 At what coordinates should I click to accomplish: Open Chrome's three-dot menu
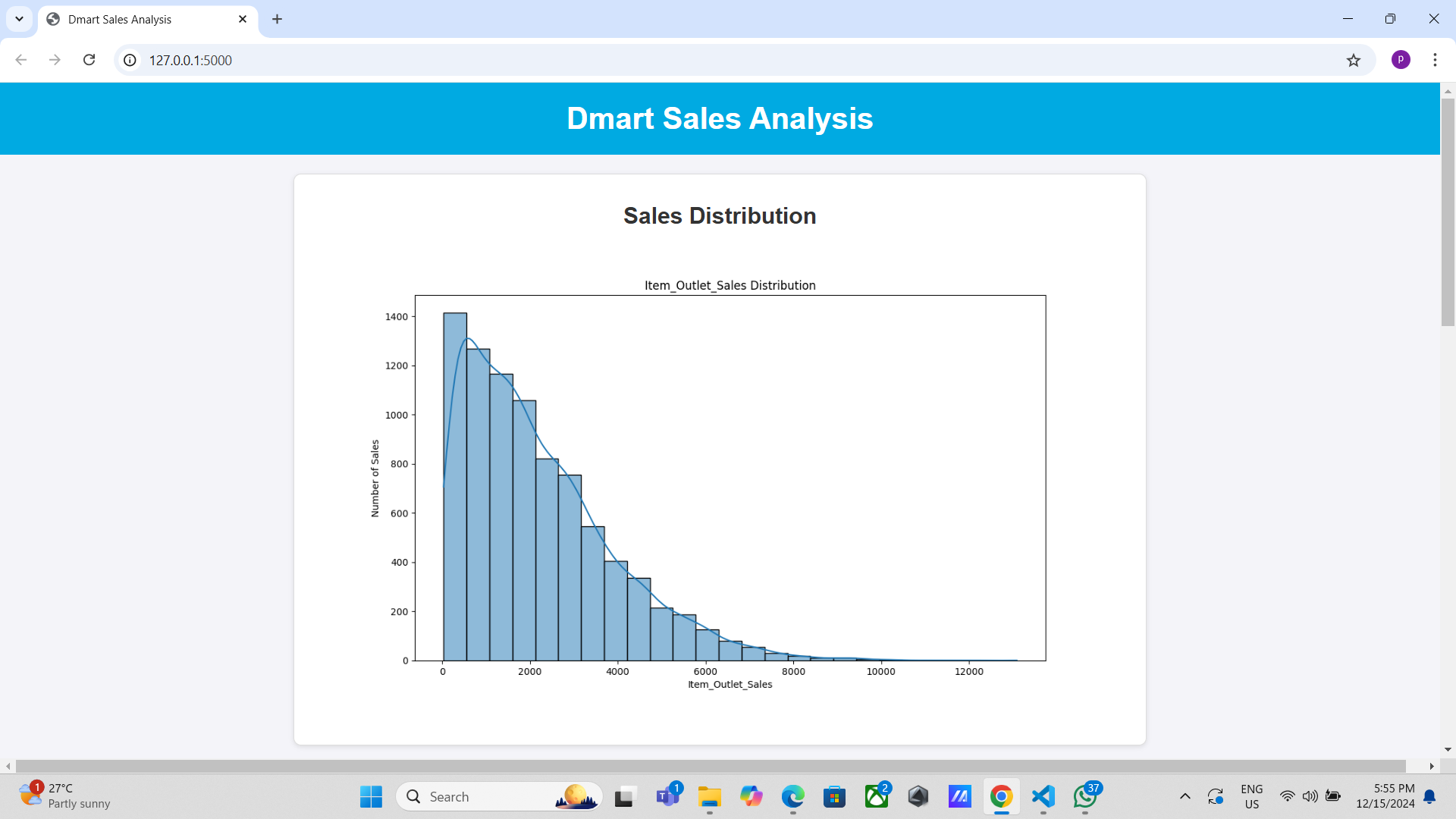[x=1435, y=60]
